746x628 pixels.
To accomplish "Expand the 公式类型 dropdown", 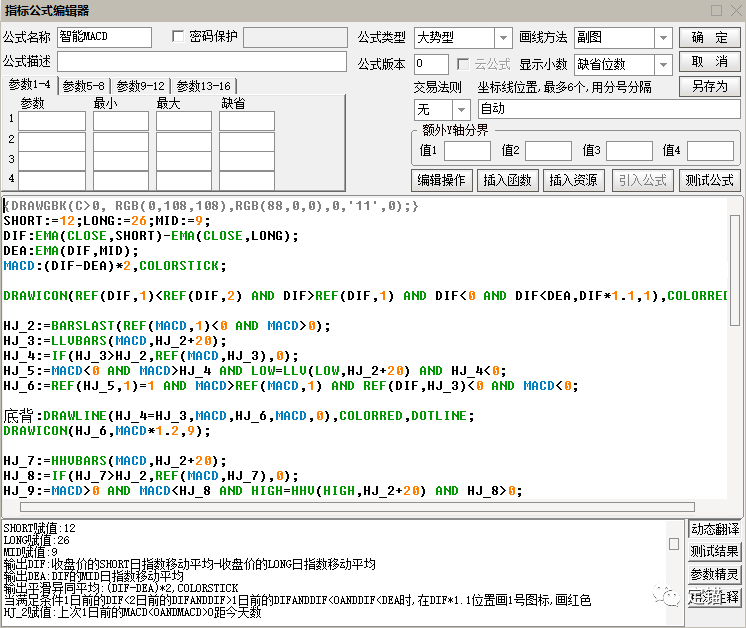I will coord(503,38).
